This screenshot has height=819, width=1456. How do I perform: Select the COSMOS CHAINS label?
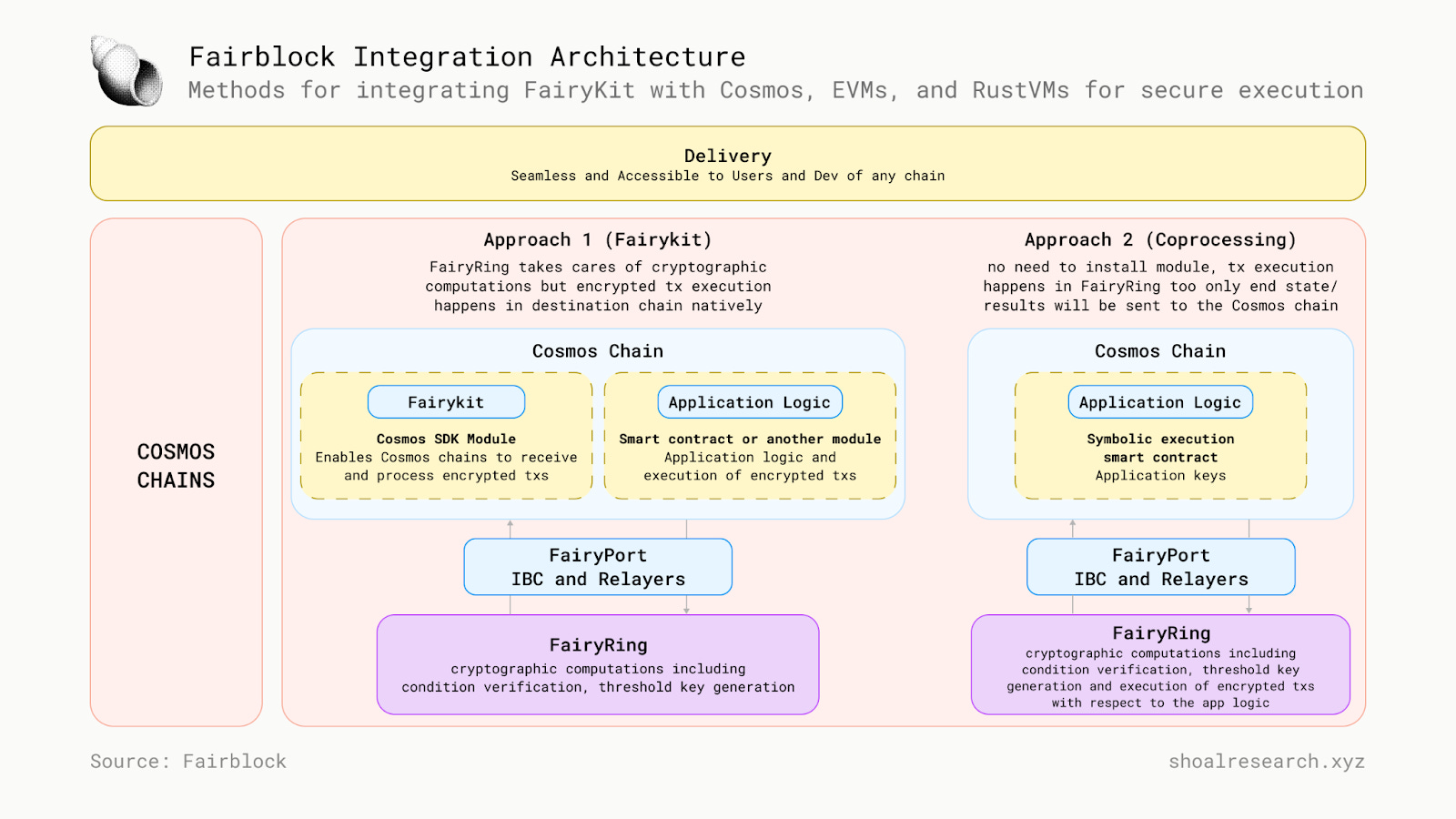coord(176,466)
